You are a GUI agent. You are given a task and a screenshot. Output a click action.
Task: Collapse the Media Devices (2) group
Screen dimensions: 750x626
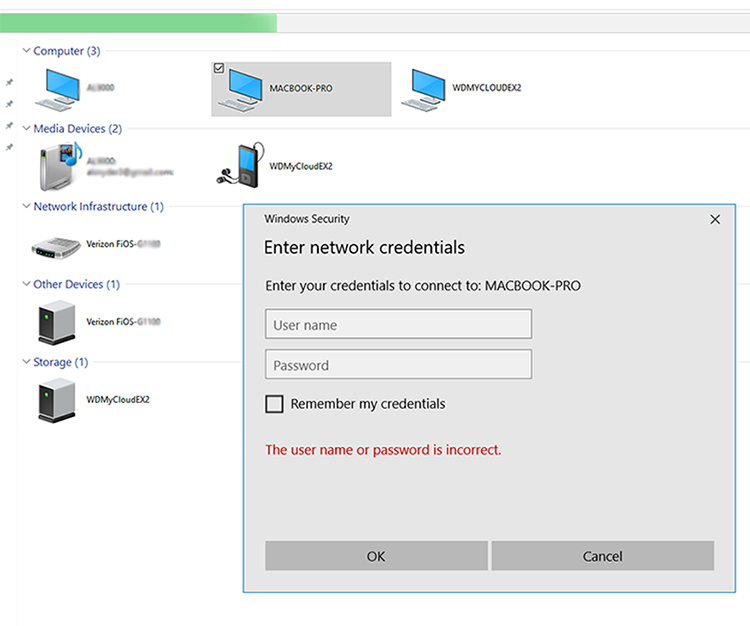[x=27, y=128]
